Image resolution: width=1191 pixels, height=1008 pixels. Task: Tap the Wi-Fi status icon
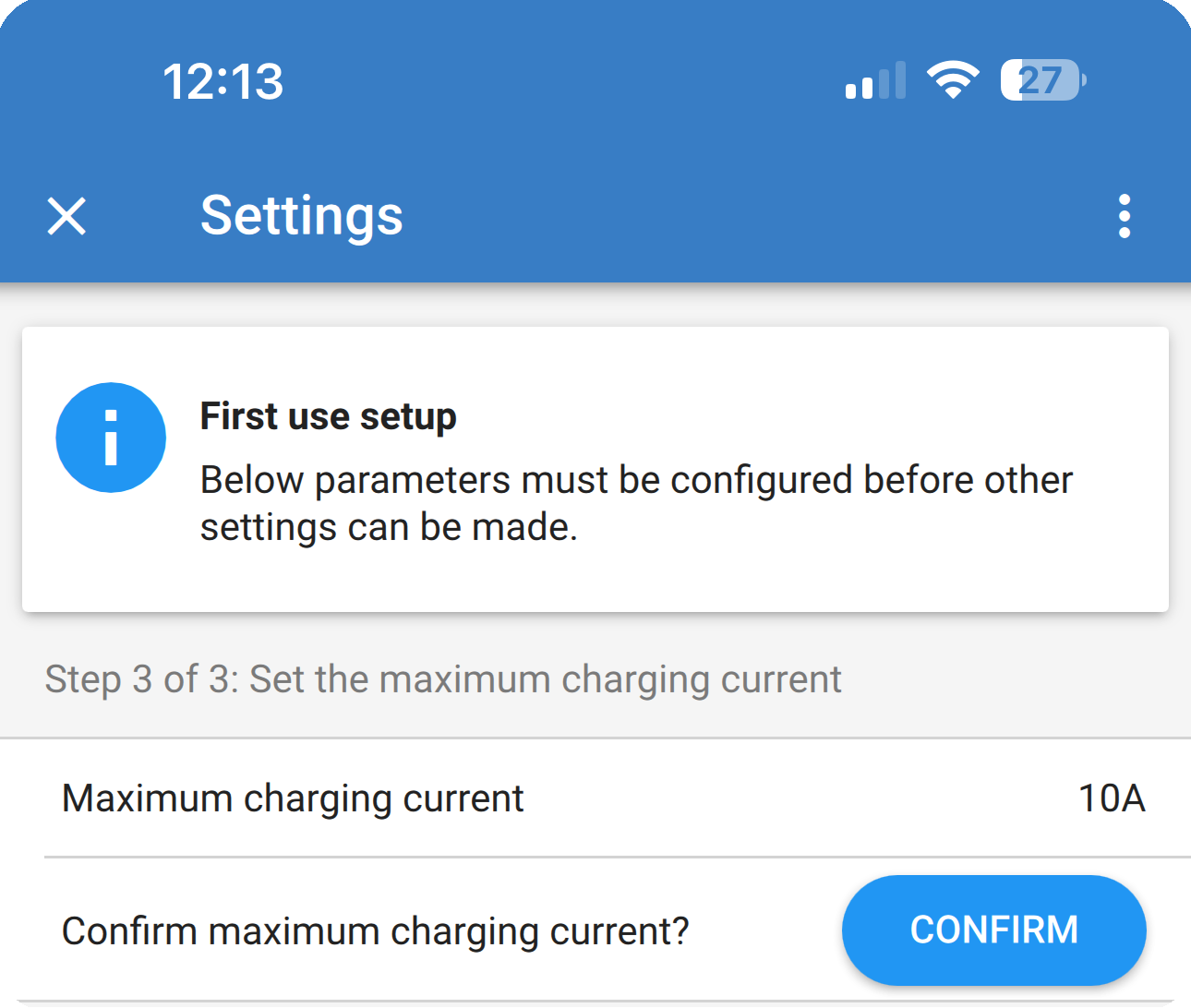point(953,80)
